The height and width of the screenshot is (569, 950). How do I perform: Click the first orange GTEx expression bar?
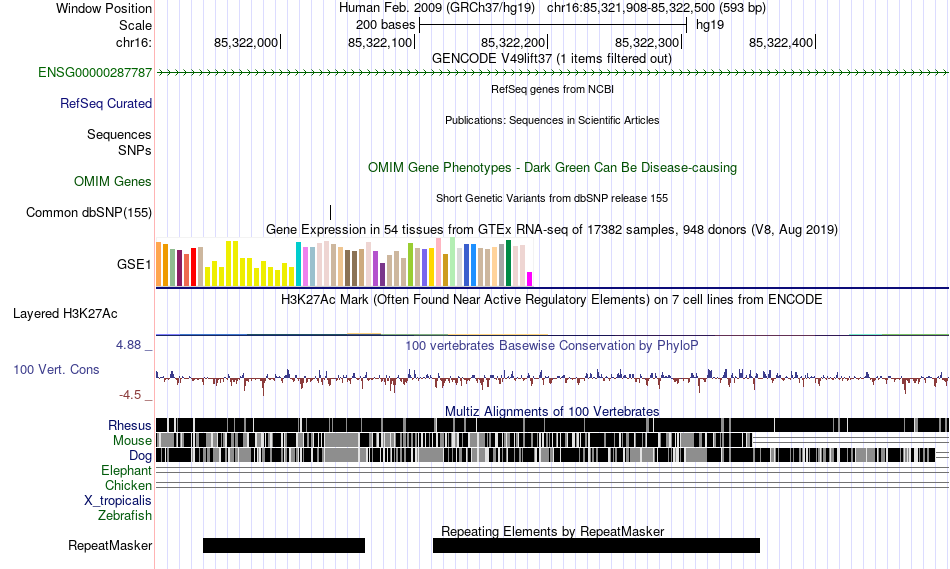(x=159, y=264)
